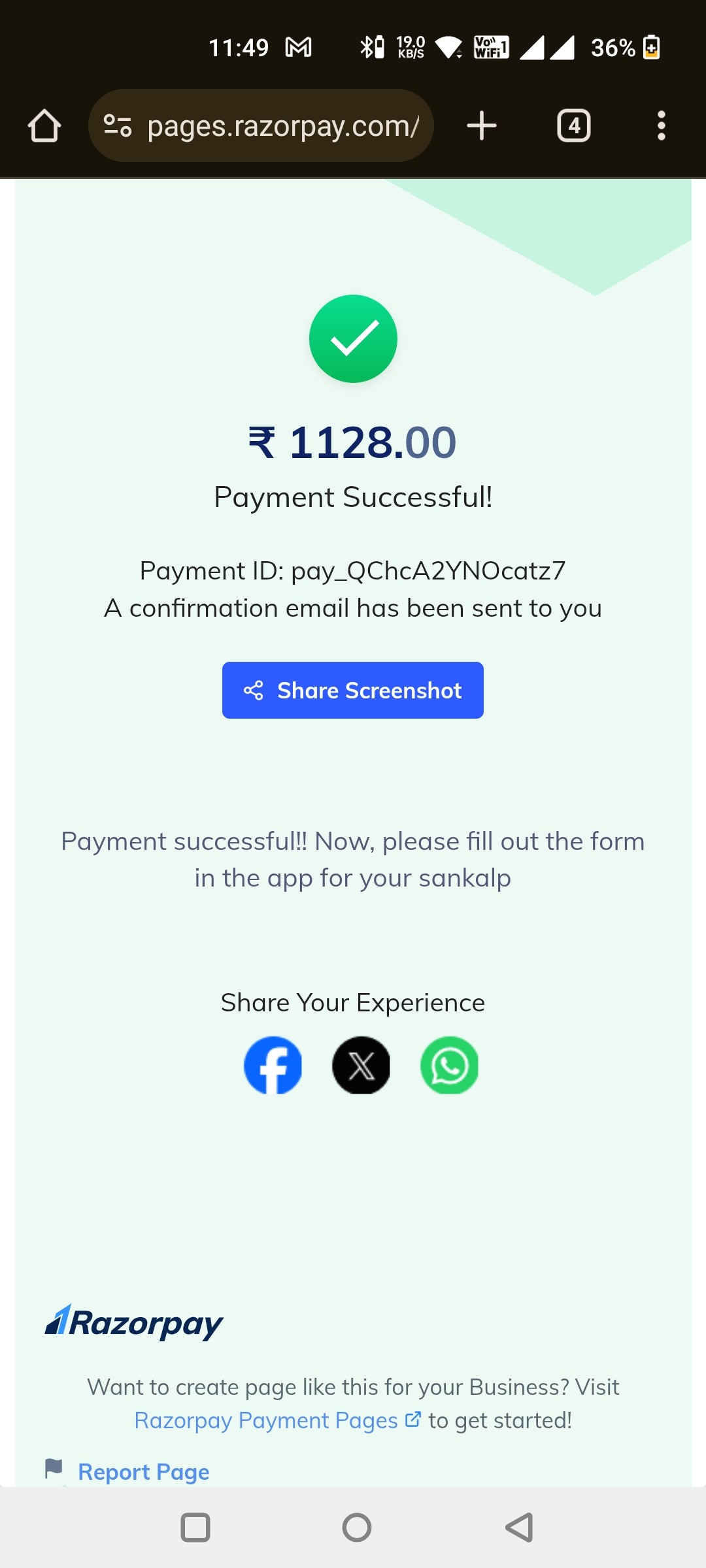Tap the Gmail notification icon in status bar
This screenshot has height=1568, width=706.
[299, 47]
